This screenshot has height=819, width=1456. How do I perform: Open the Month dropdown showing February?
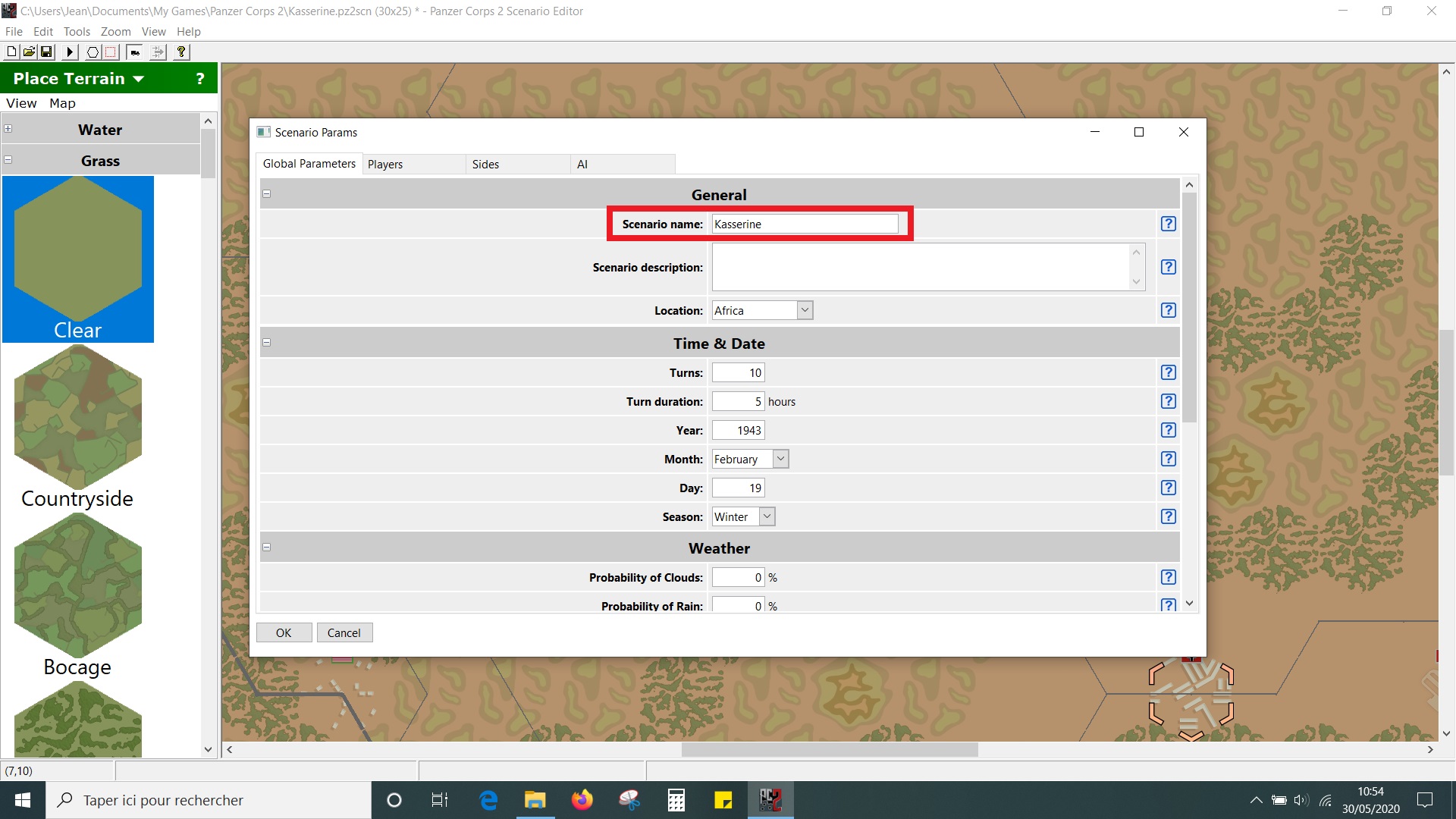780,459
